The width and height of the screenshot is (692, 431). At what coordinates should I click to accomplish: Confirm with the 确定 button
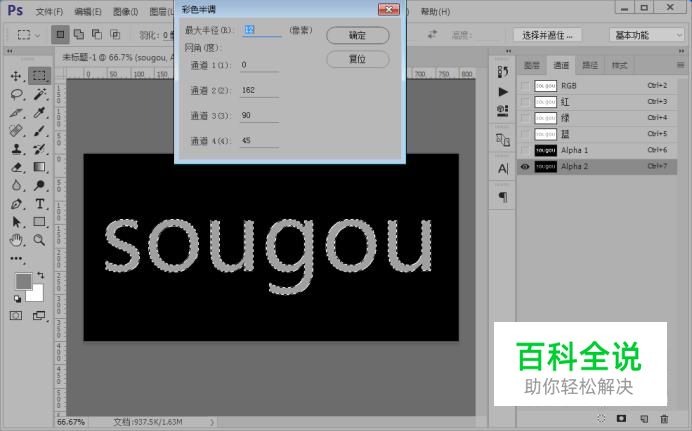tap(357, 35)
